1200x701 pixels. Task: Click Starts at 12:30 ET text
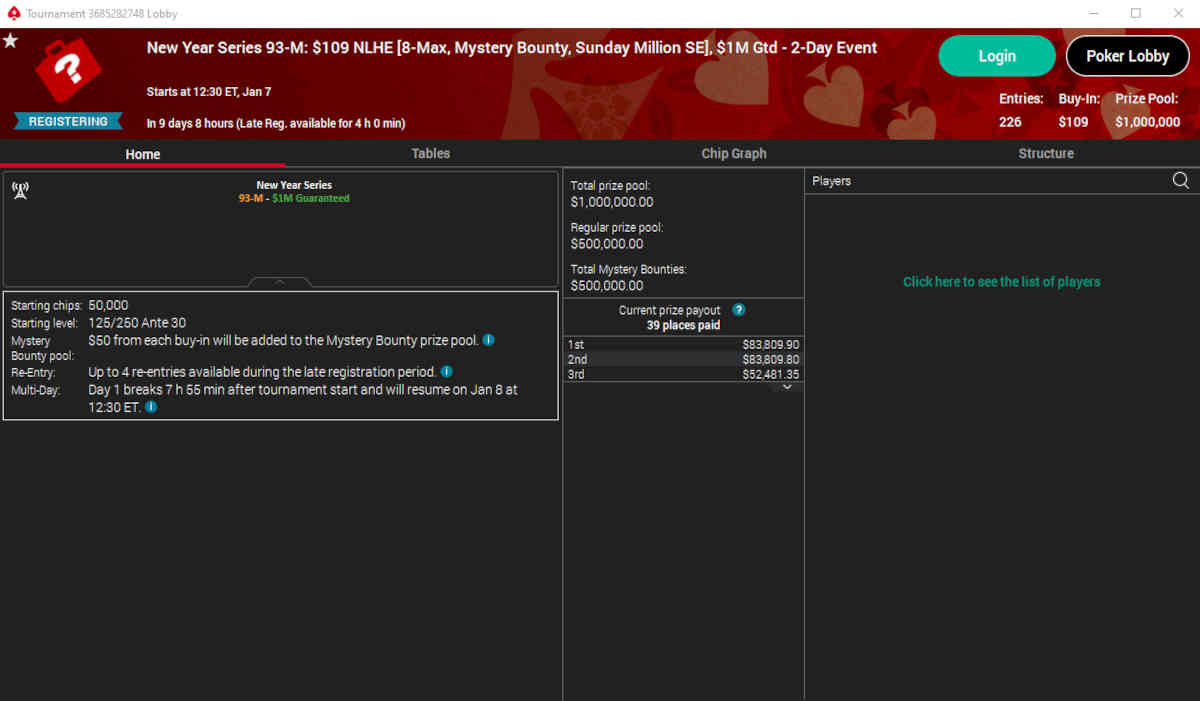(x=209, y=92)
